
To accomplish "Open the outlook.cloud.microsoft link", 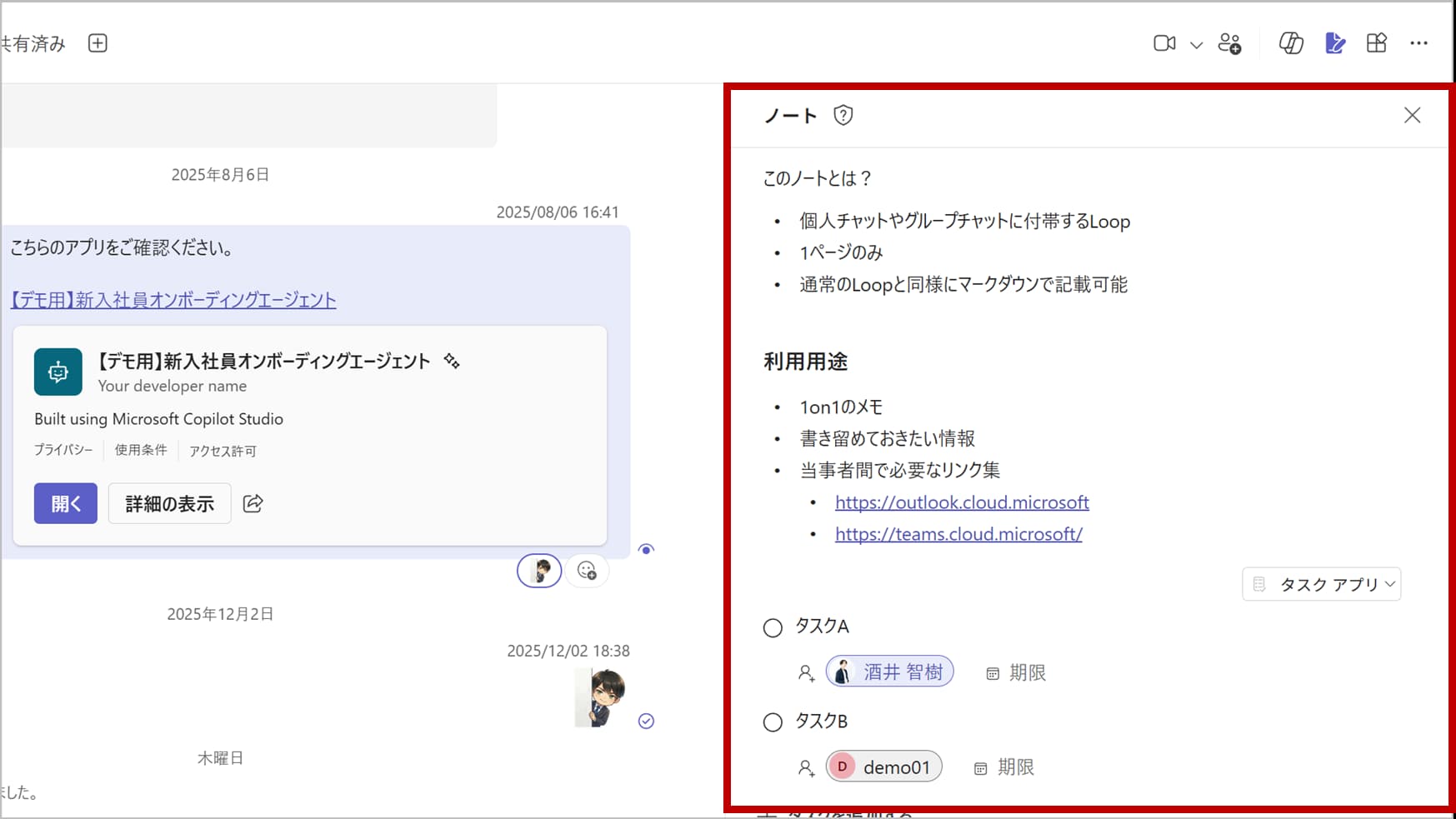I will [962, 502].
